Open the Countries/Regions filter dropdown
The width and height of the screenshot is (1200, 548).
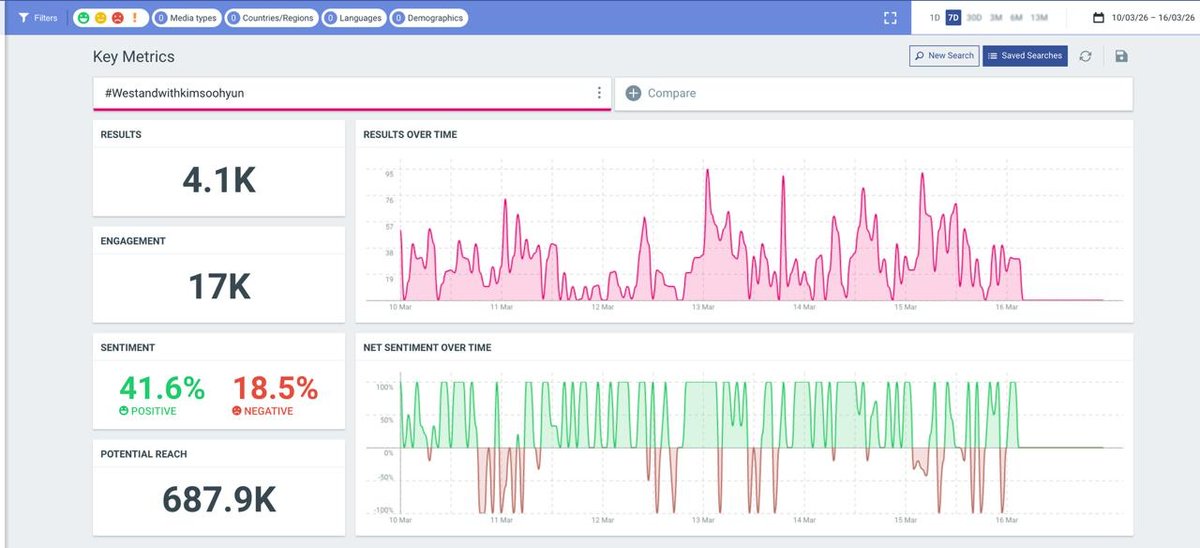(x=272, y=18)
